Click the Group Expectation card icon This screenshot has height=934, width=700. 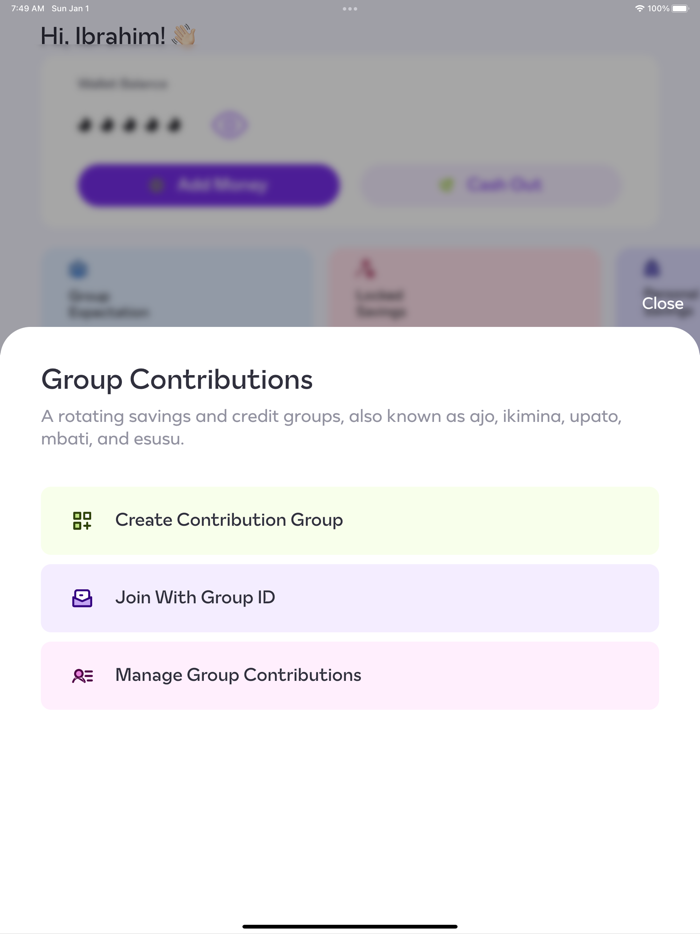[77, 267]
